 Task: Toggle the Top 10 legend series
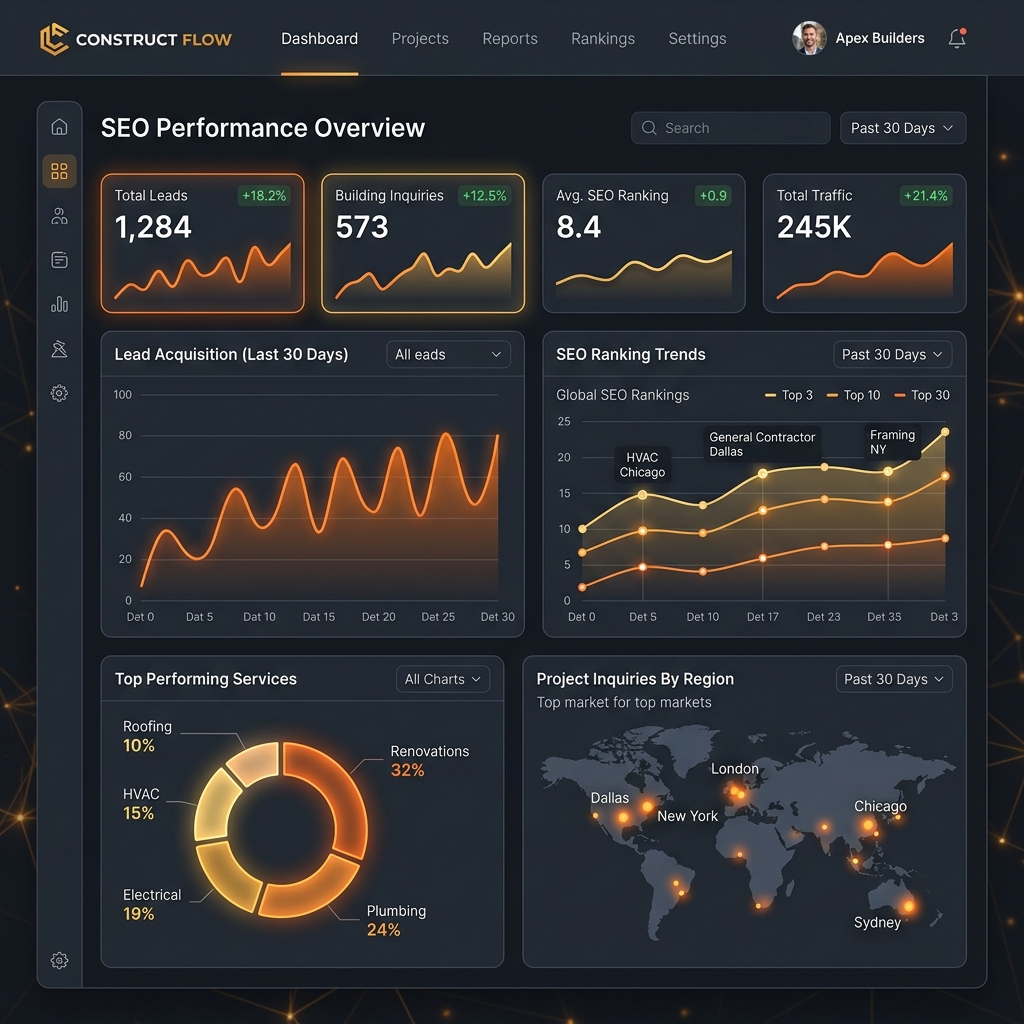click(854, 395)
